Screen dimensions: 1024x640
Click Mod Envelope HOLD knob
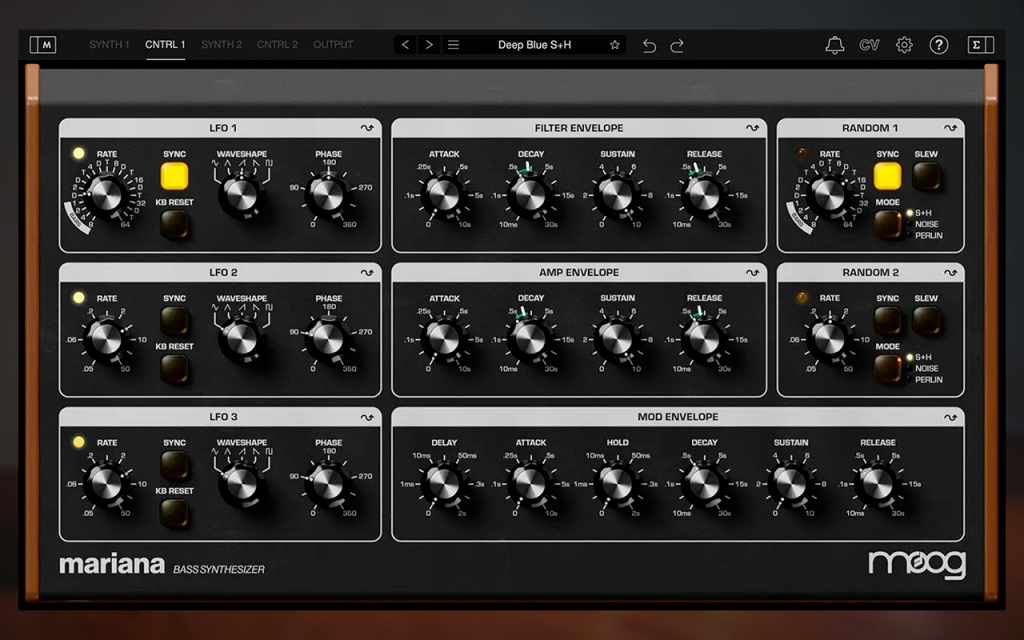tap(617, 483)
